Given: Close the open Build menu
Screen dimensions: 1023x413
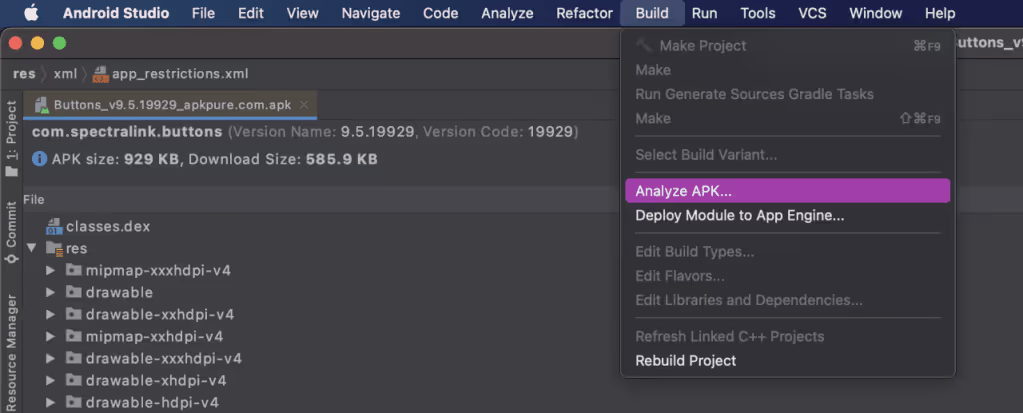Looking at the screenshot, I should [652, 13].
